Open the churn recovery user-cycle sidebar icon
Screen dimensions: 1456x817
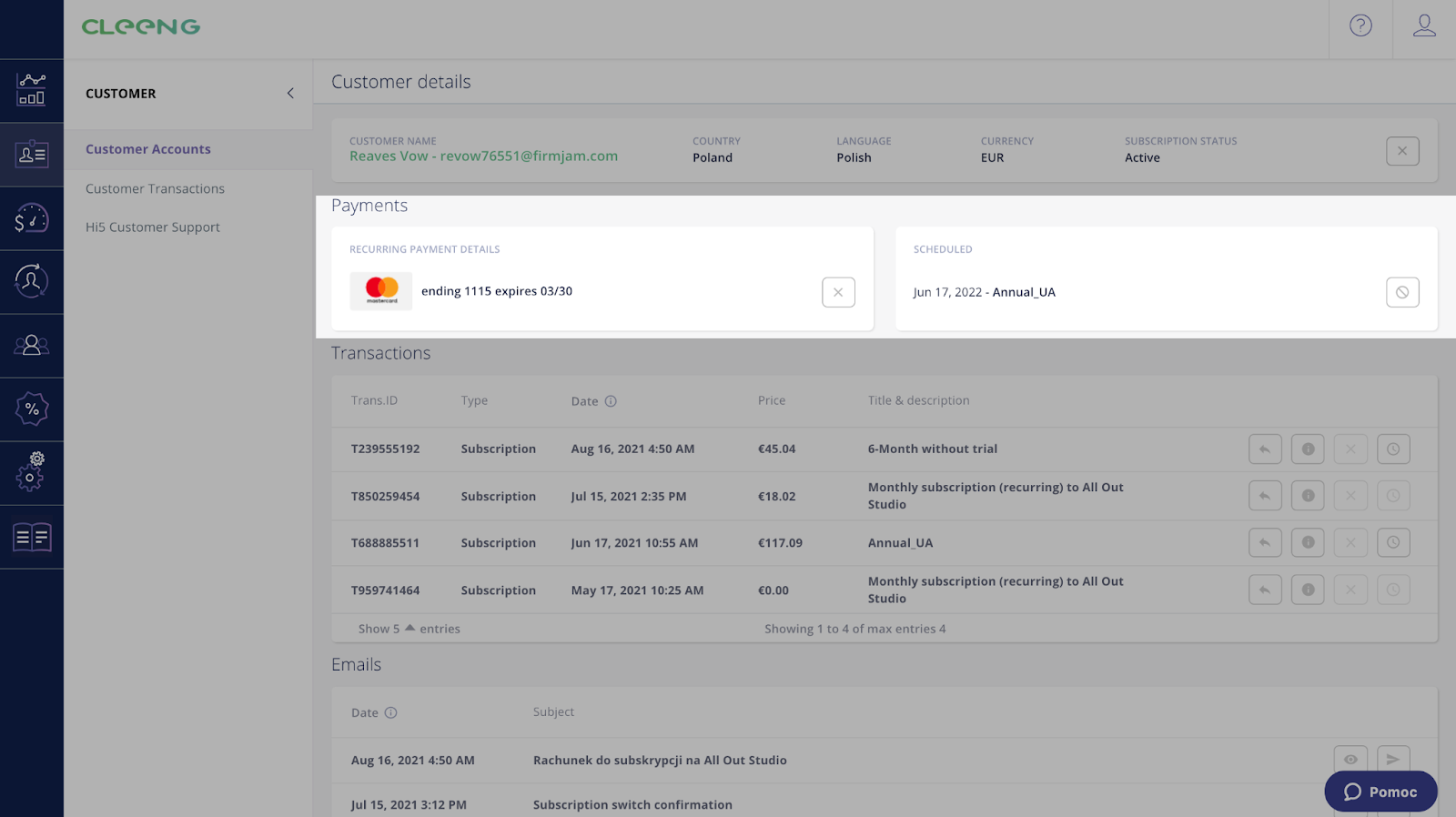pos(32,281)
